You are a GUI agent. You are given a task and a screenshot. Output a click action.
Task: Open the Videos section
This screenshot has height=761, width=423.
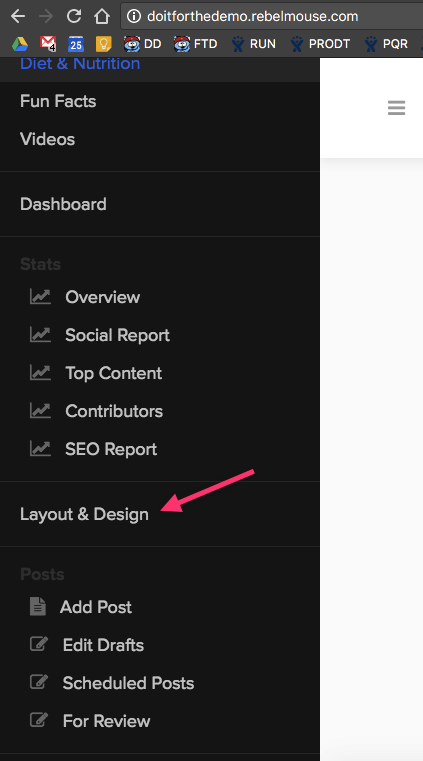click(x=48, y=139)
